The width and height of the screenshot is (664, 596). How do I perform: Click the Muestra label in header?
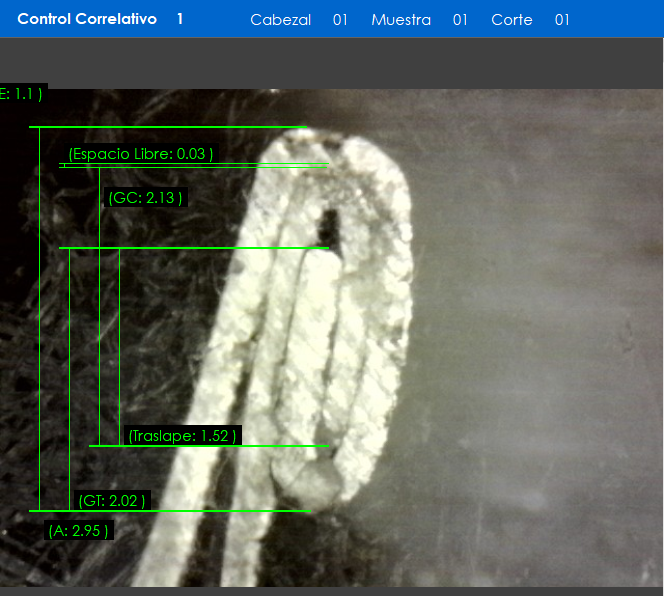point(401,20)
